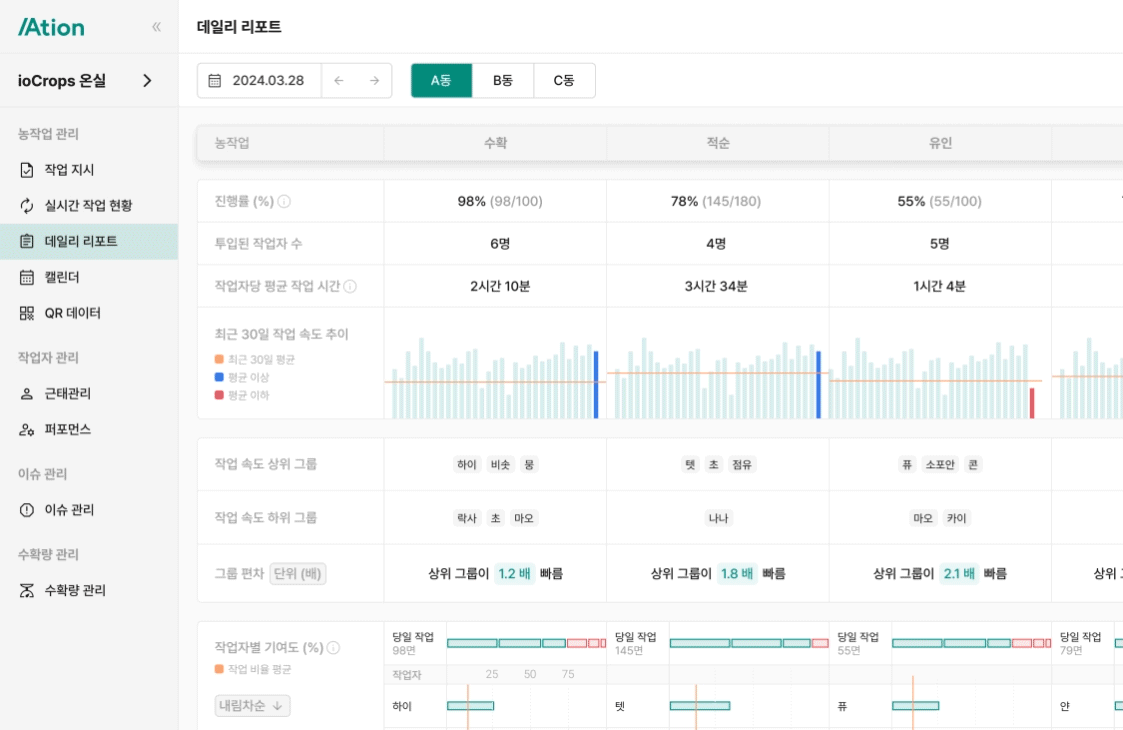Switch to the B동 tab
Screen dimensions: 1123x730
503,80
